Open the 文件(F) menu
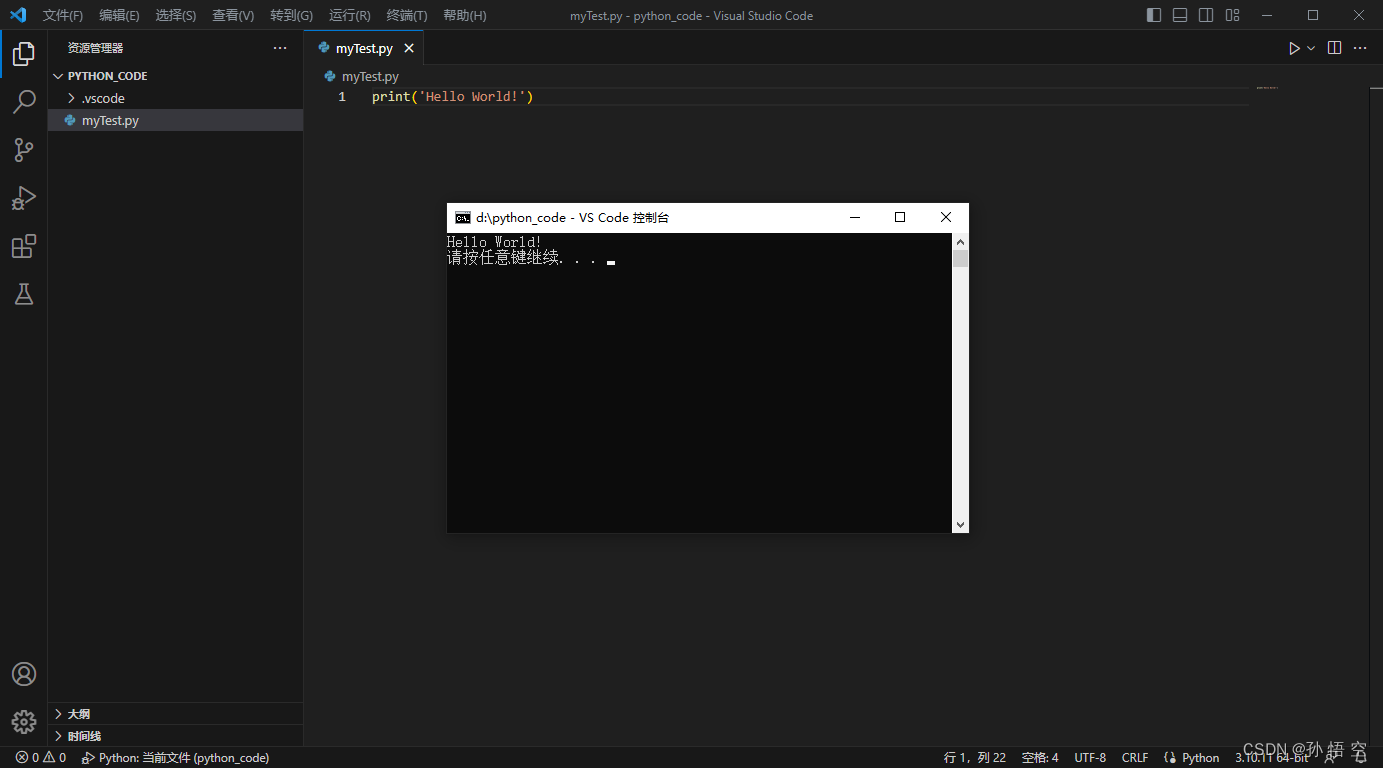1383x768 pixels. pos(63,15)
